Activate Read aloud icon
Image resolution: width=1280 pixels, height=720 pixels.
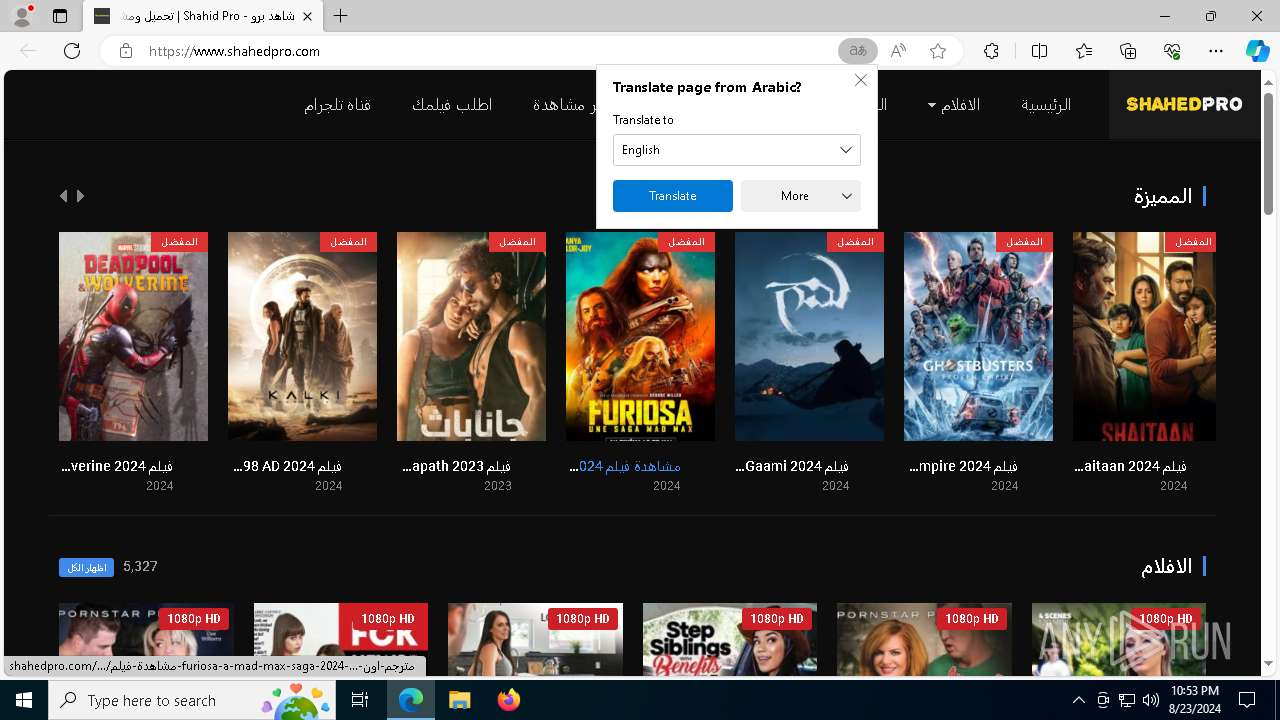coord(898,51)
